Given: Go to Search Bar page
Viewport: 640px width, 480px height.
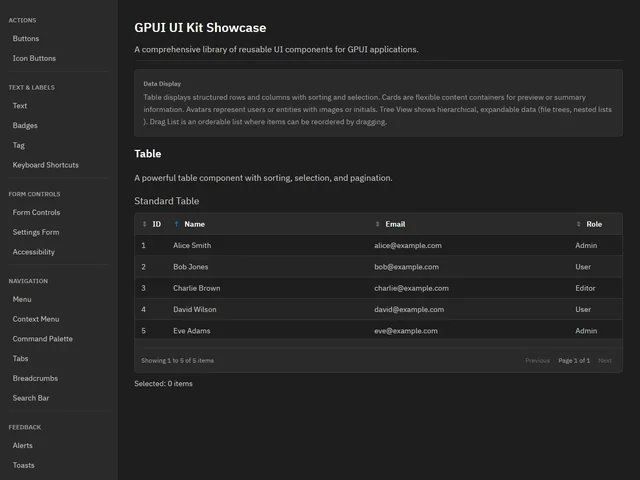Looking at the screenshot, I should click(x=31, y=398).
